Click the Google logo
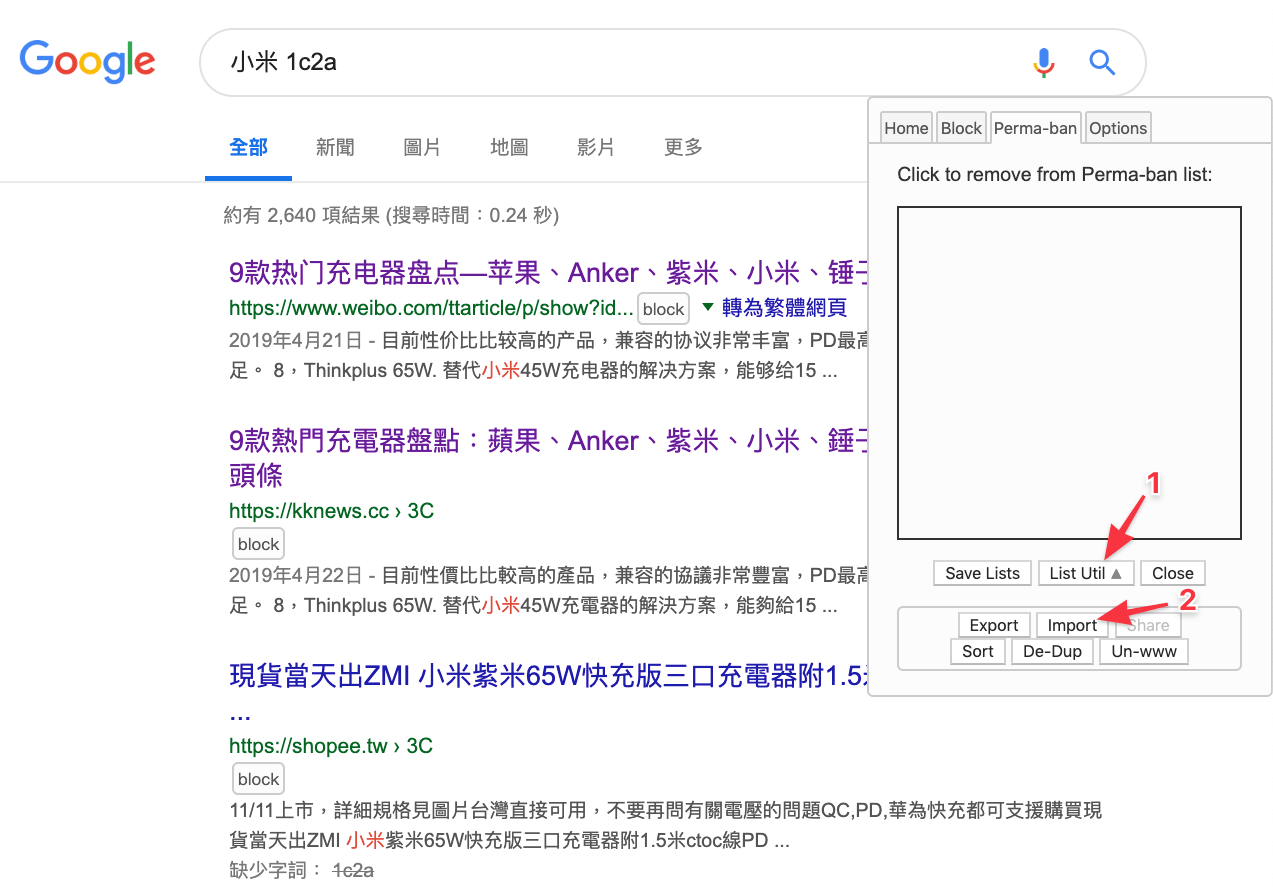The width and height of the screenshot is (1273, 887). [87, 62]
